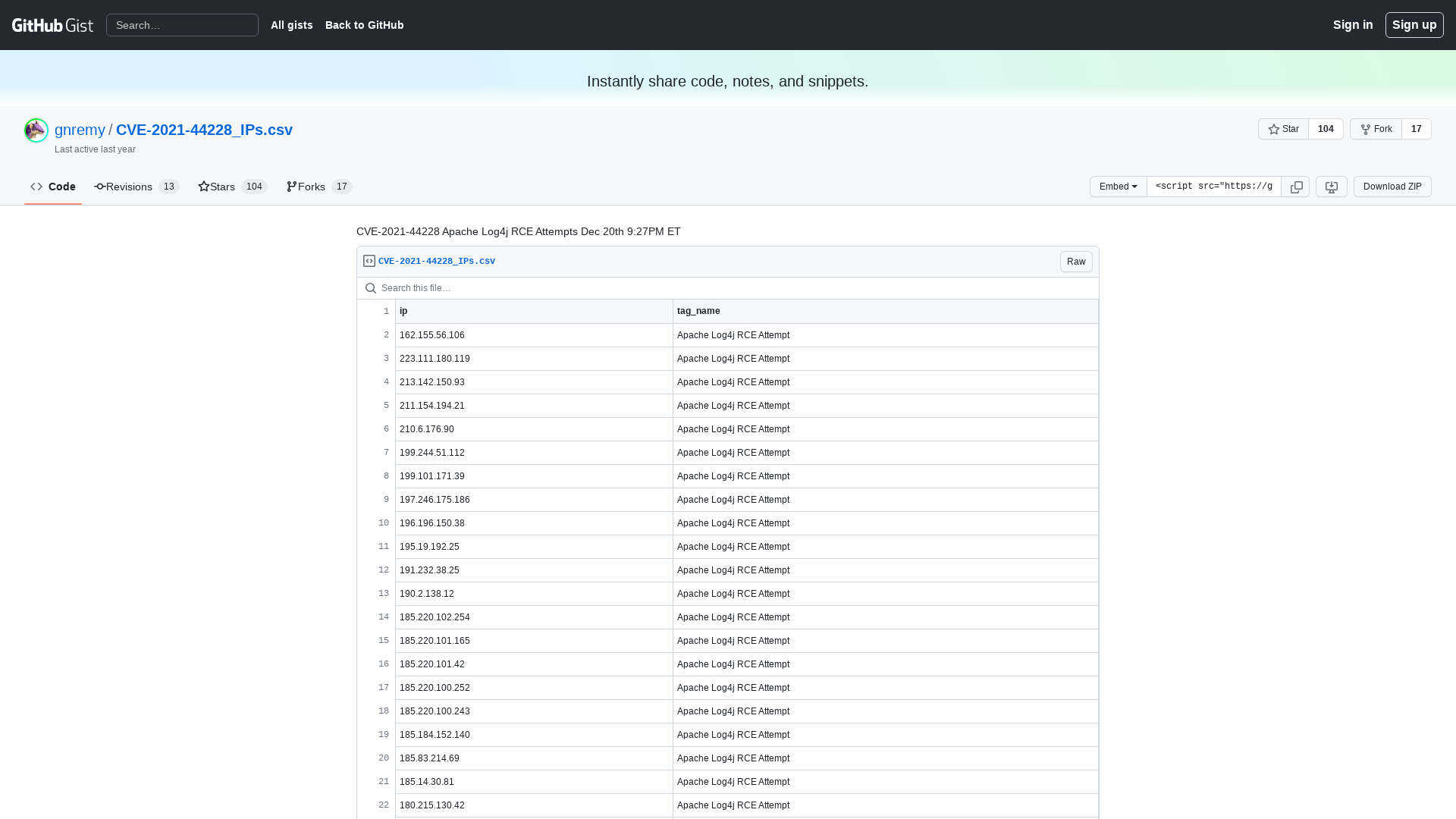Select IP cell 190.2.138.12
This screenshot has height=819, width=1456.
tap(534, 594)
